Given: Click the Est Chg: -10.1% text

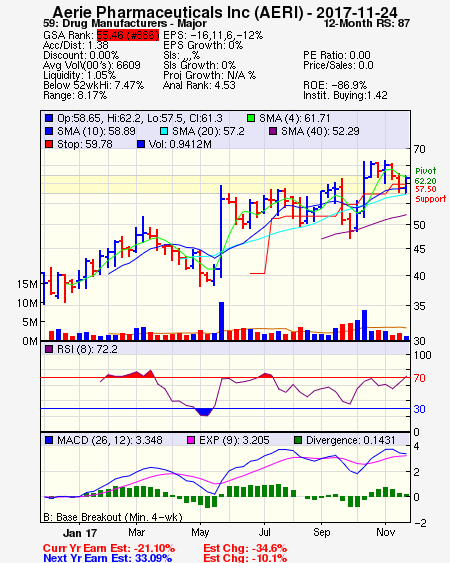Looking at the screenshot, I should click(245, 558).
